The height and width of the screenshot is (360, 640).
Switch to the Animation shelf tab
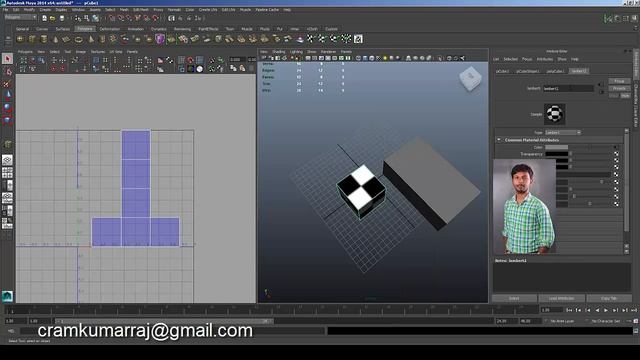pos(135,29)
